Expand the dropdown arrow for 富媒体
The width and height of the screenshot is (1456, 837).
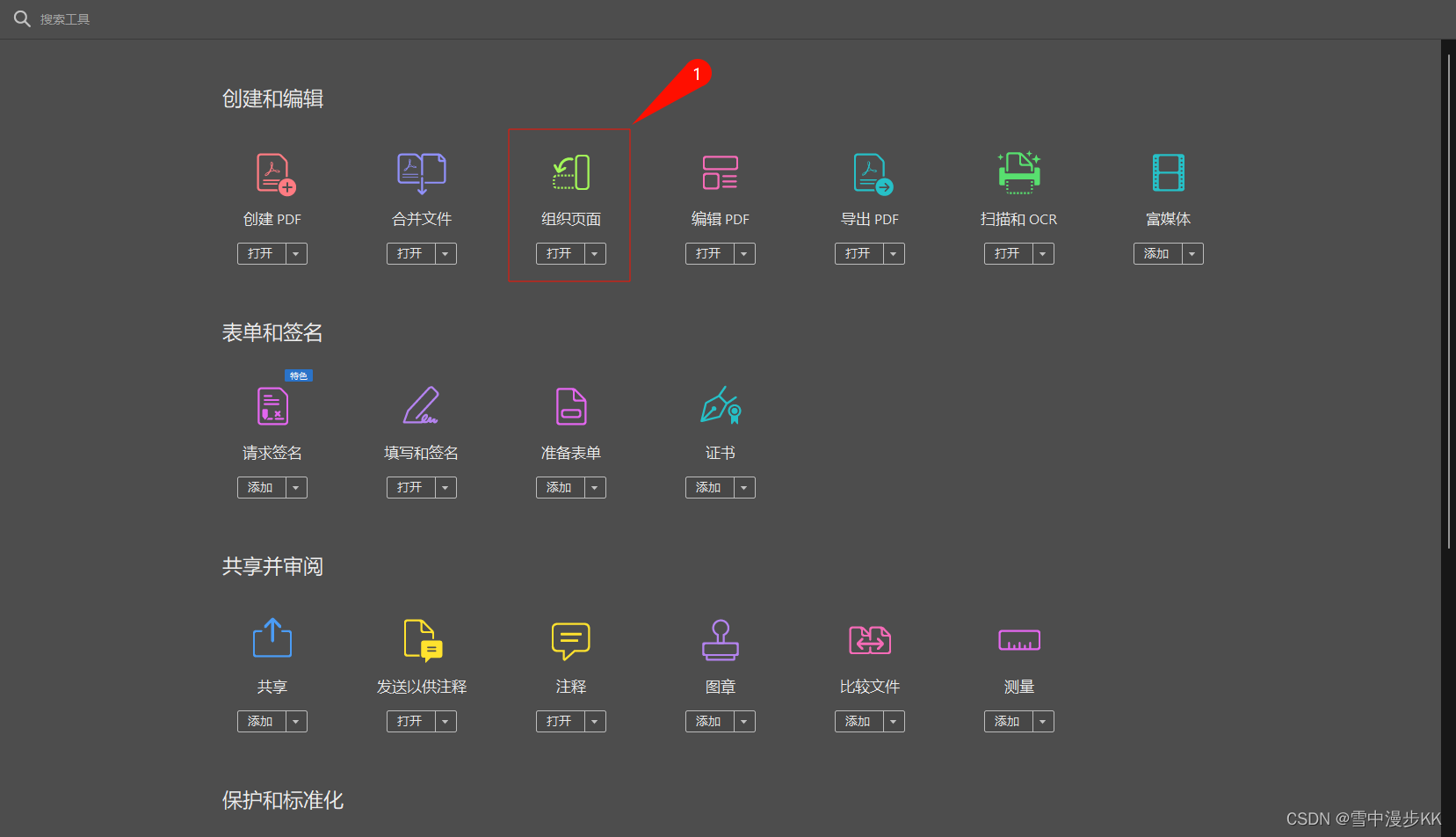[x=1192, y=253]
